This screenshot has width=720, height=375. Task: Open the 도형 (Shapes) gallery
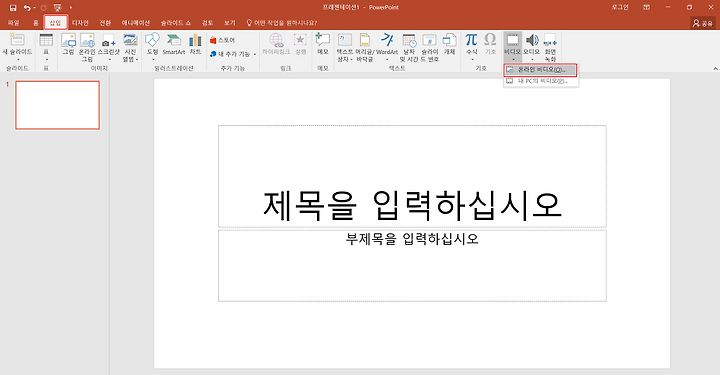point(152,47)
